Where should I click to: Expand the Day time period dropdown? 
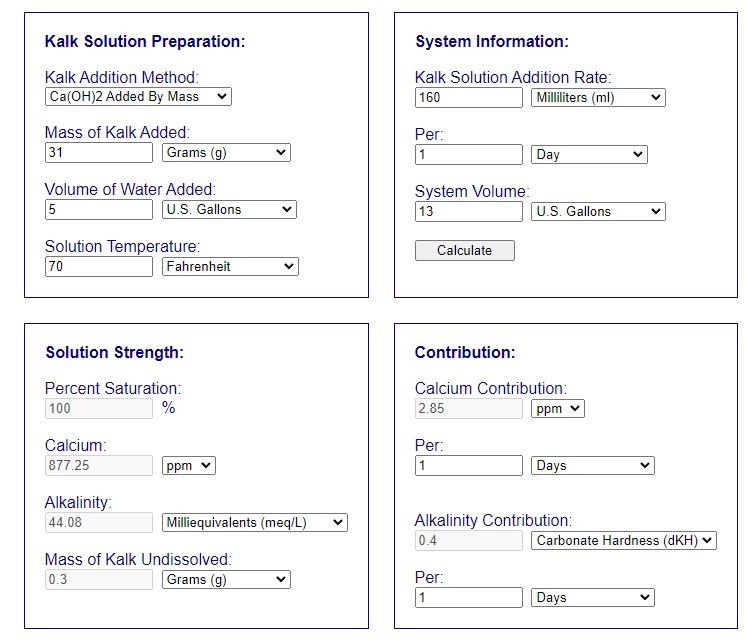coord(589,155)
